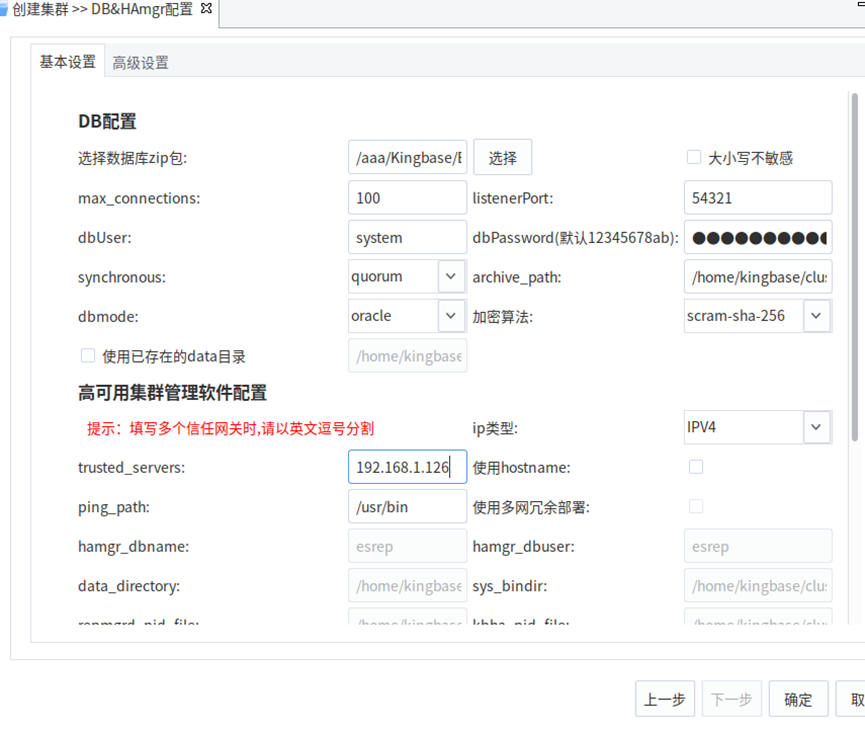Click the dbPassword field
This screenshot has width=865, height=733.
pos(758,238)
